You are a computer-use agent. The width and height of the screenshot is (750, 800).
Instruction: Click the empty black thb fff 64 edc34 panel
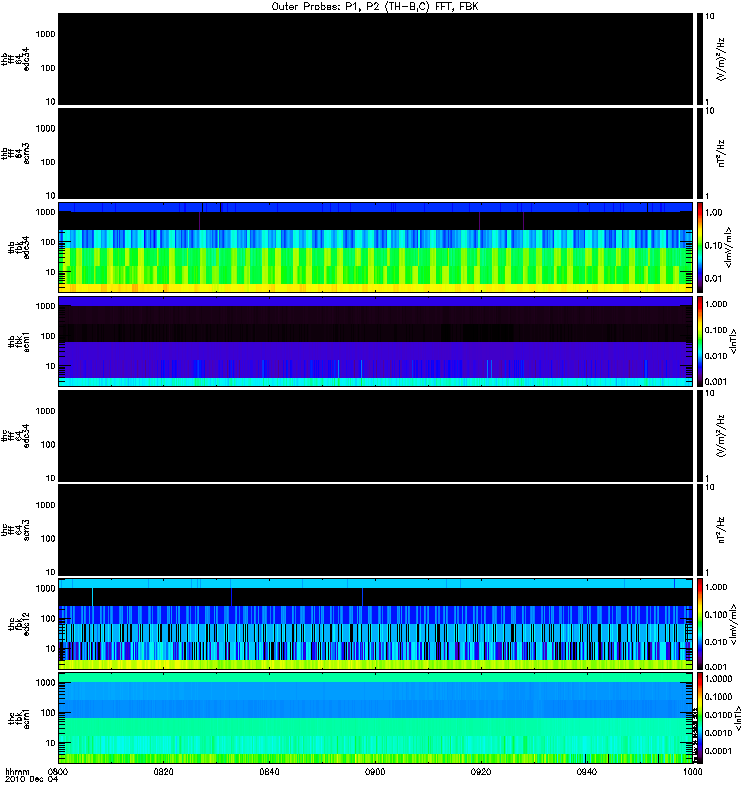click(x=376, y=59)
